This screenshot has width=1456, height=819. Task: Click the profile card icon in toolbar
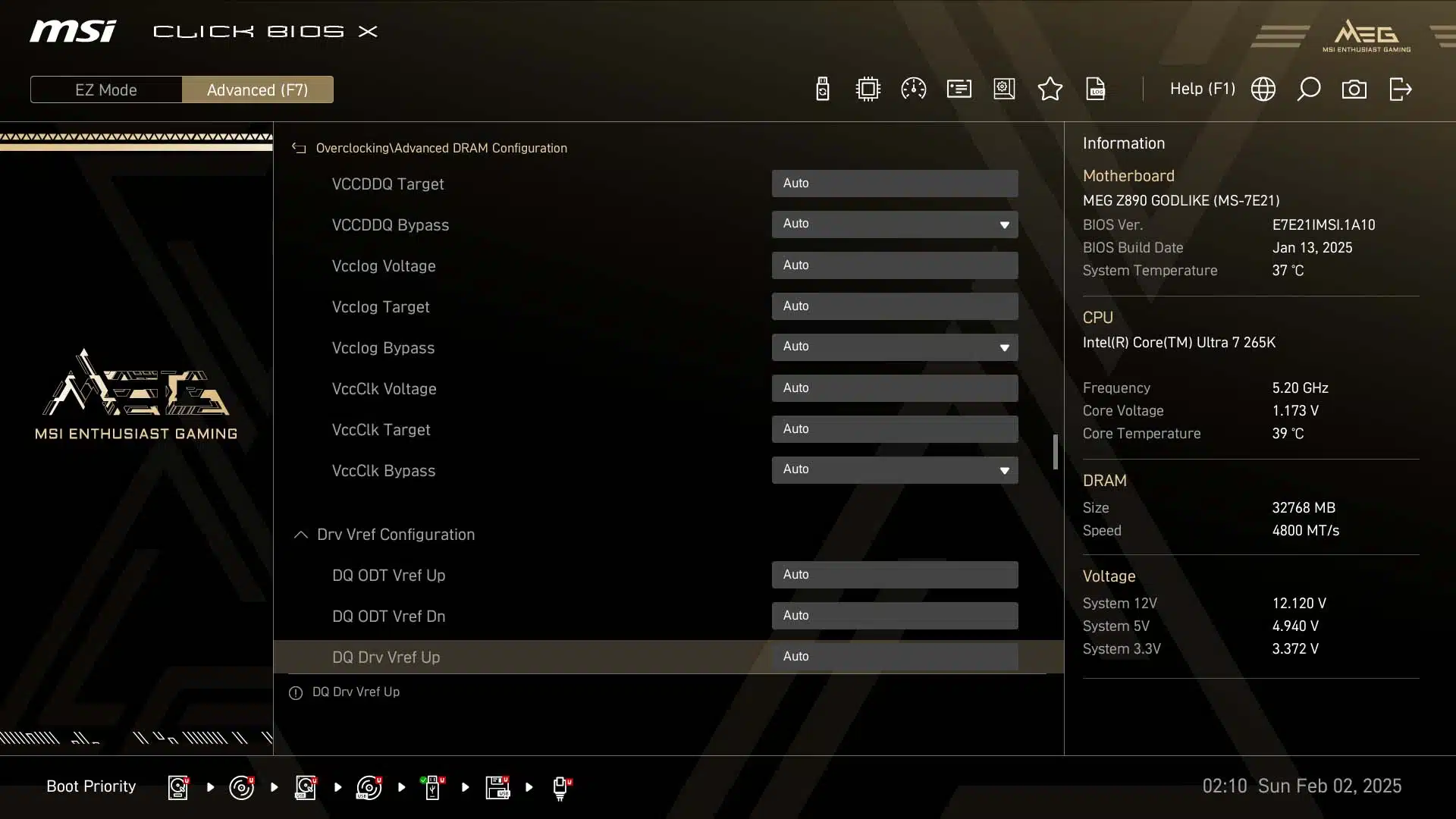click(x=959, y=89)
